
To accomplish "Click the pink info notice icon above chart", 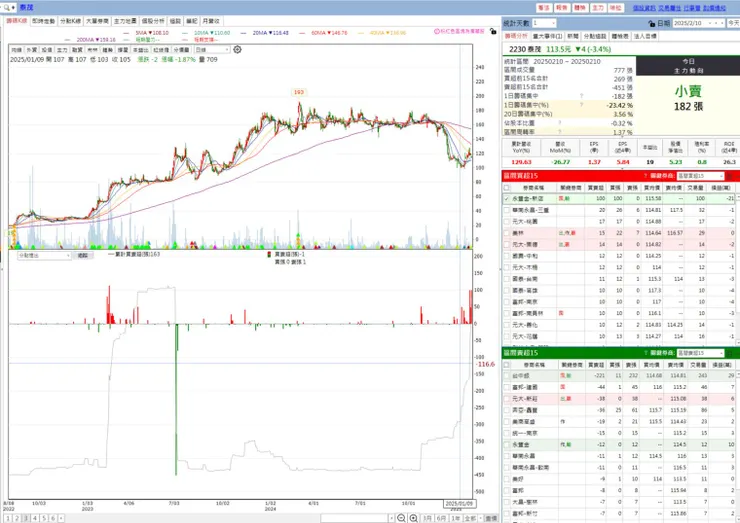I will [437, 31].
